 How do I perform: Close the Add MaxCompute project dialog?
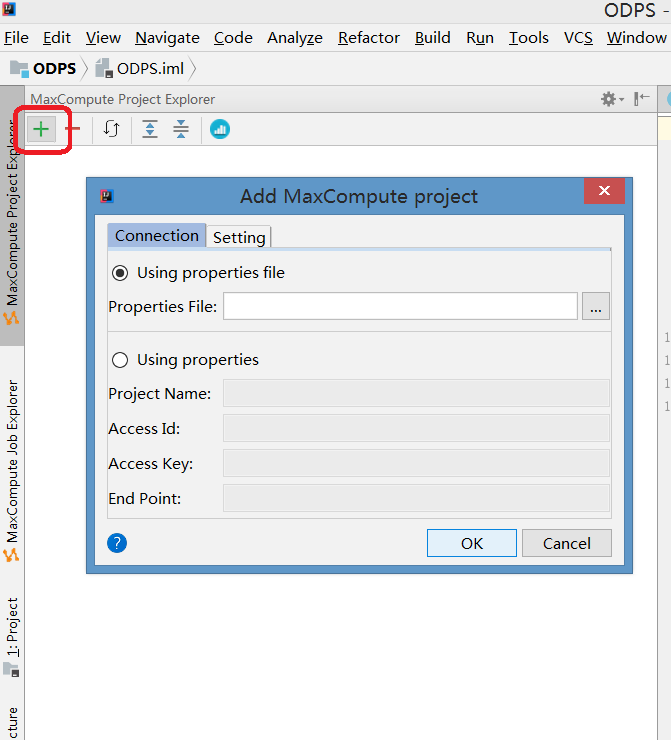coord(604,191)
